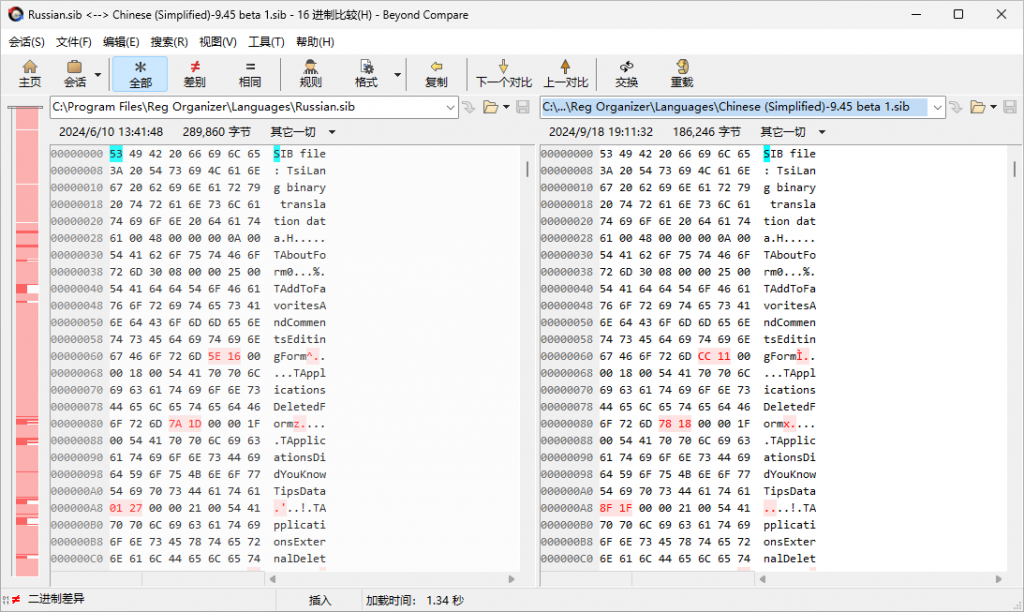Click left pane horizontal scroll left arrow
1024x612 pixels.
click(272, 579)
